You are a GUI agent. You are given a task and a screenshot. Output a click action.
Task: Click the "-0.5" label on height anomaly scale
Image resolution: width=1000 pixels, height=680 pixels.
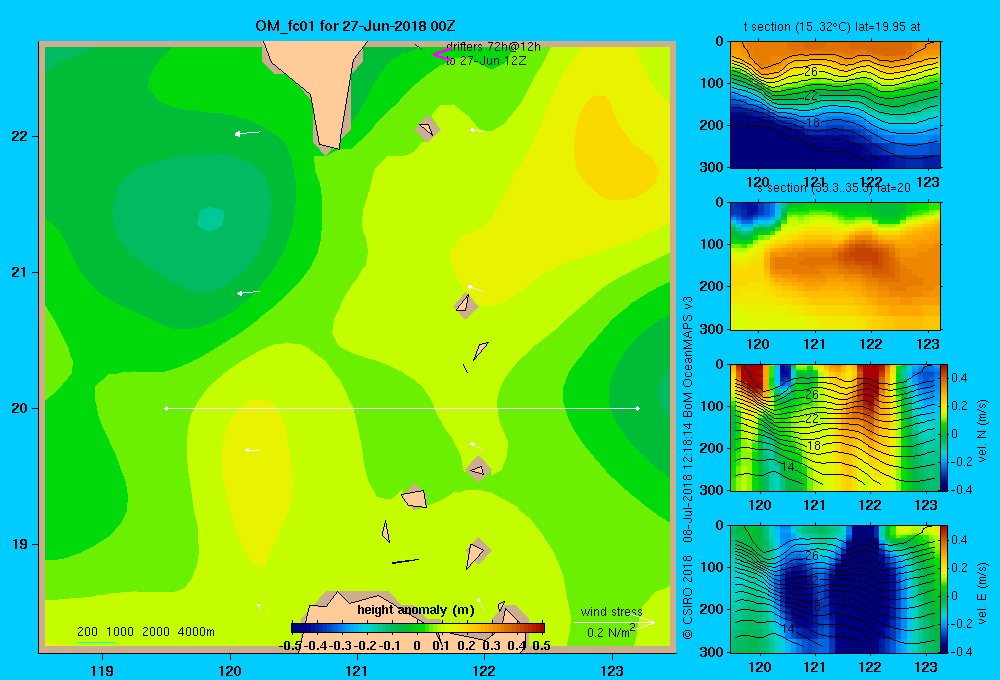click(290, 646)
